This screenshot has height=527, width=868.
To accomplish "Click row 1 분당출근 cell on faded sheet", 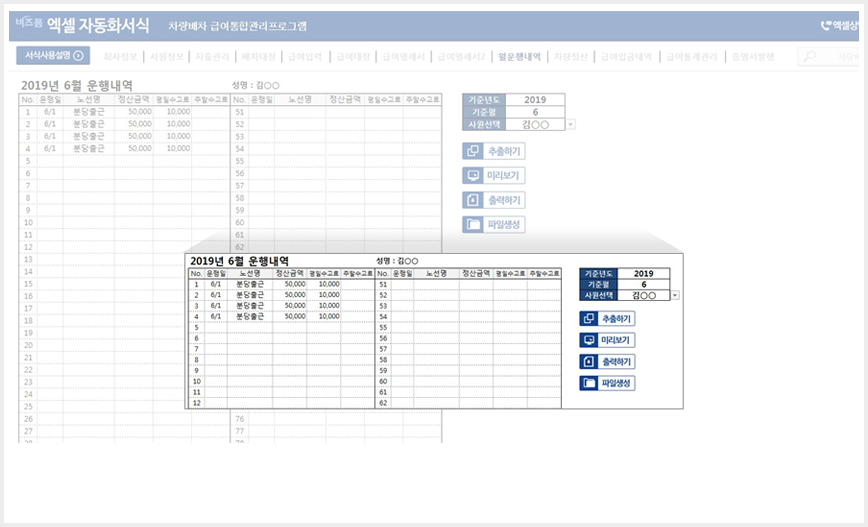I will pos(89,111).
